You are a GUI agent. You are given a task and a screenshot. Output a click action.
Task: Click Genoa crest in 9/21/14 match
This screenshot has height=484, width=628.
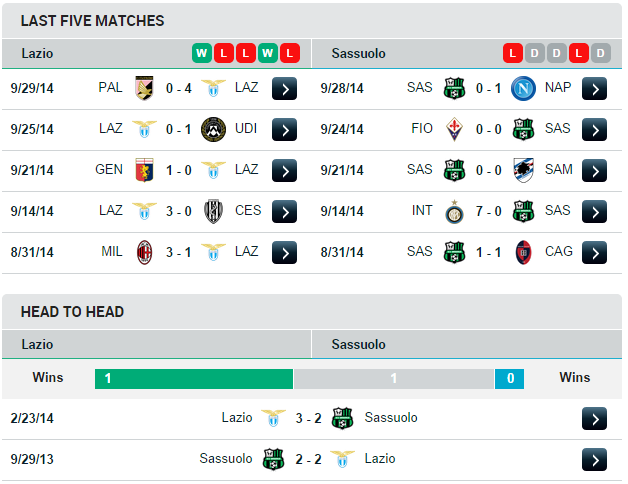coord(143,170)
